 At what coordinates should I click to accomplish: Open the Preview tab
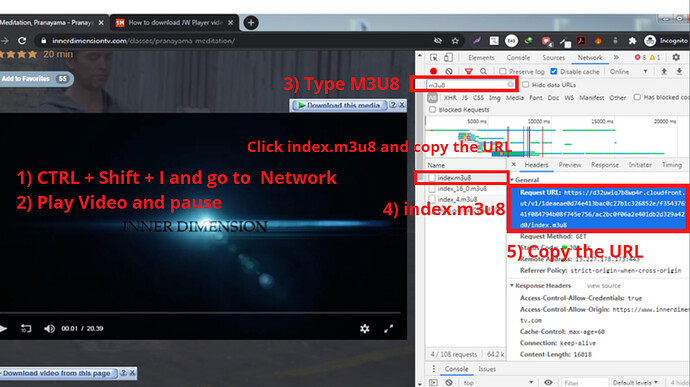coord(570,165)
